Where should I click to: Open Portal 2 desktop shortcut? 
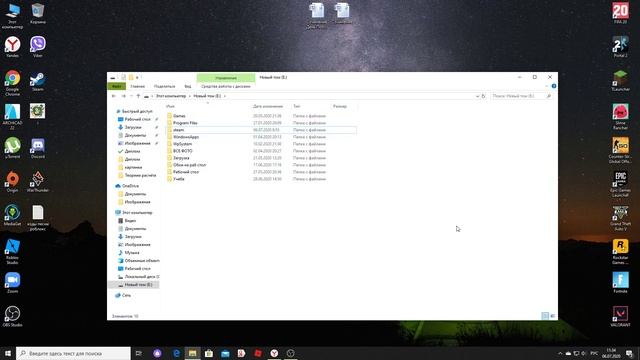tap(620, 46)
